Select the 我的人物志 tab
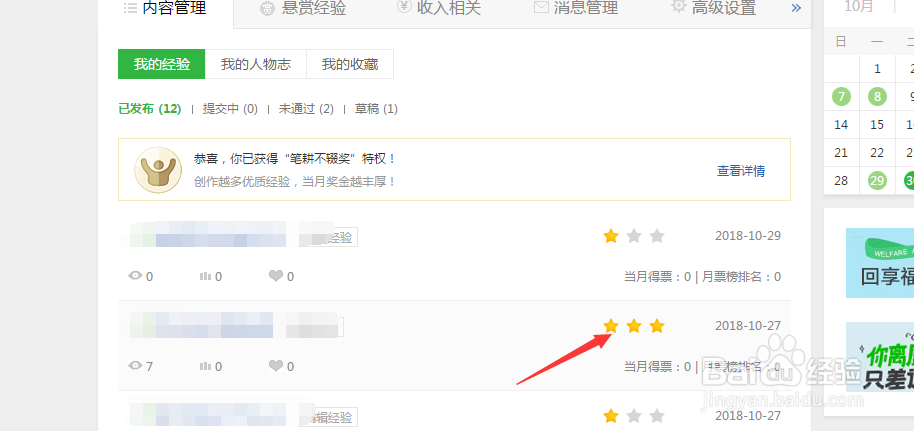This screenshot has height=431, width=914. tap(256, 64)
